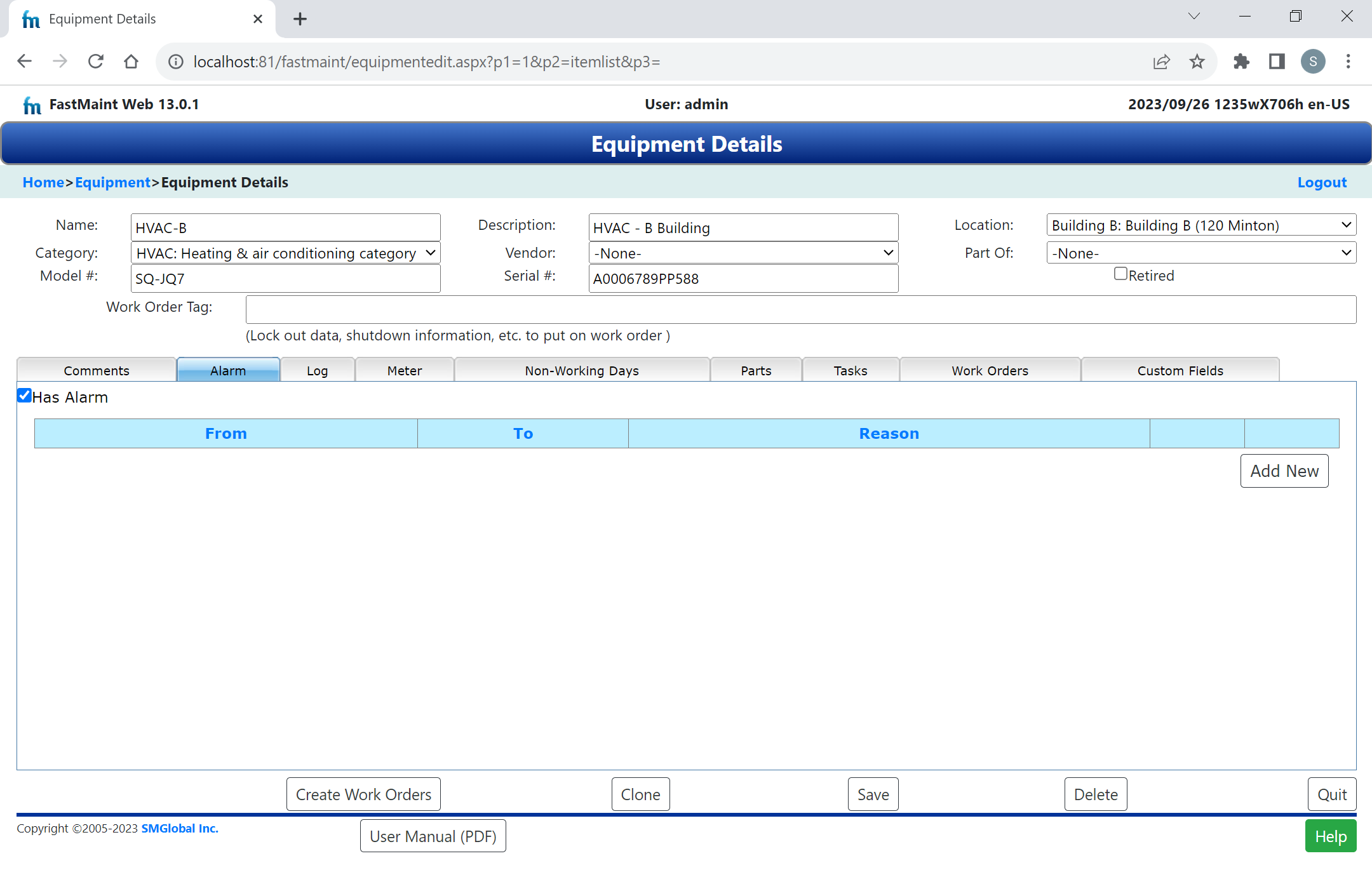Click the Name field with HVAC-B

(285, 227)
